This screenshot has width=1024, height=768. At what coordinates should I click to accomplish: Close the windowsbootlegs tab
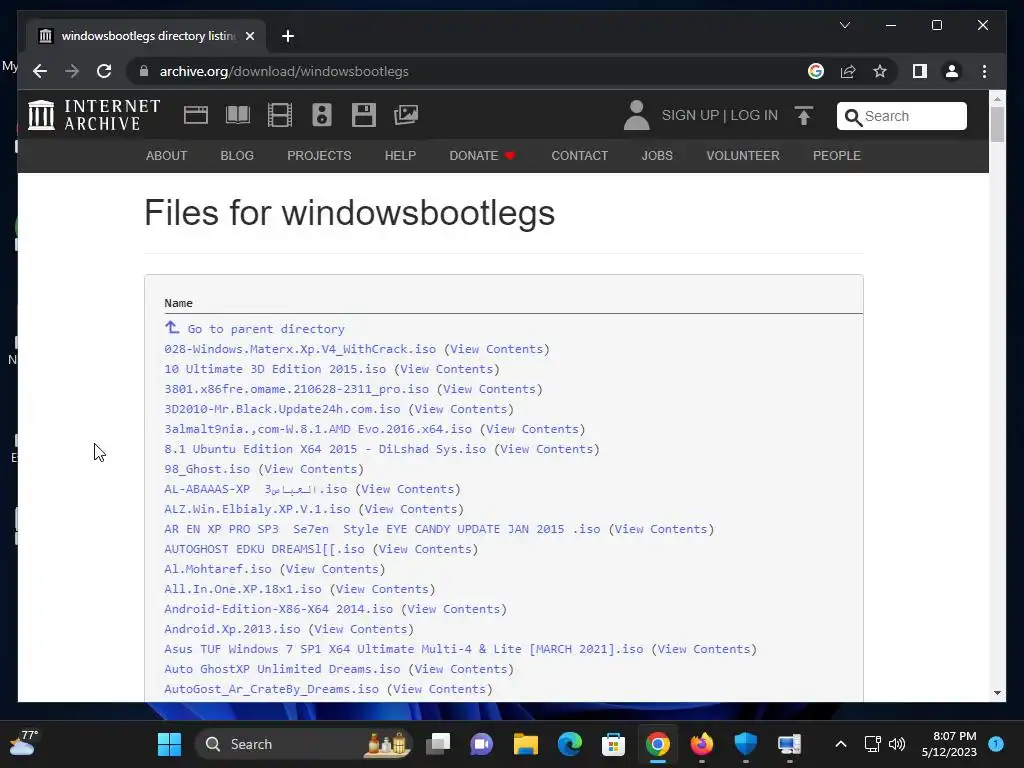click(x=249, y=36)
